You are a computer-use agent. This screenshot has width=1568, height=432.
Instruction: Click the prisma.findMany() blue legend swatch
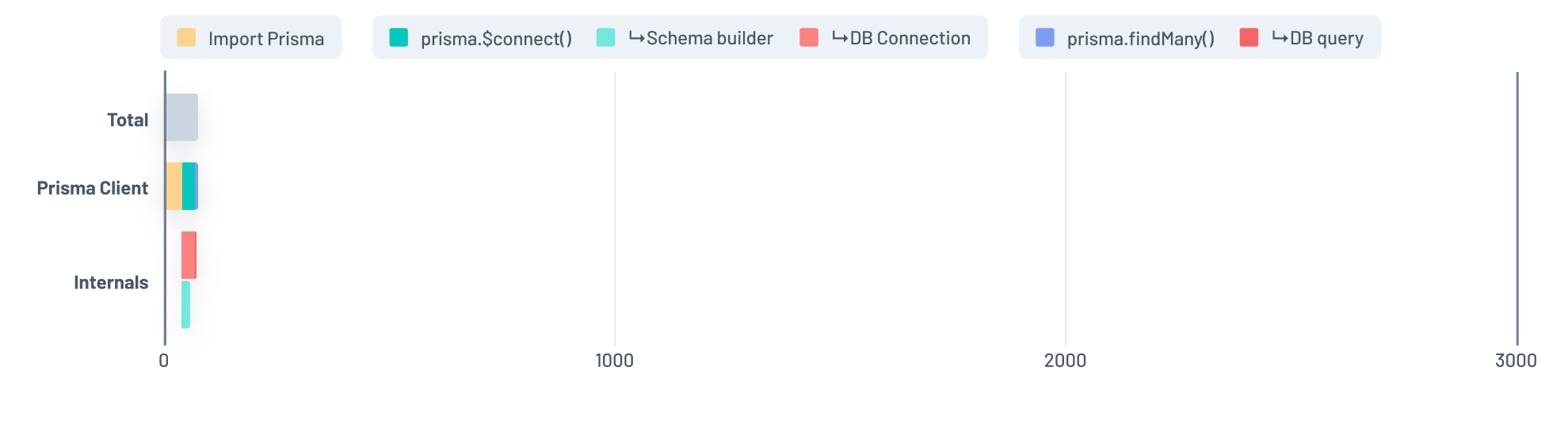(x=1045, y=37)
